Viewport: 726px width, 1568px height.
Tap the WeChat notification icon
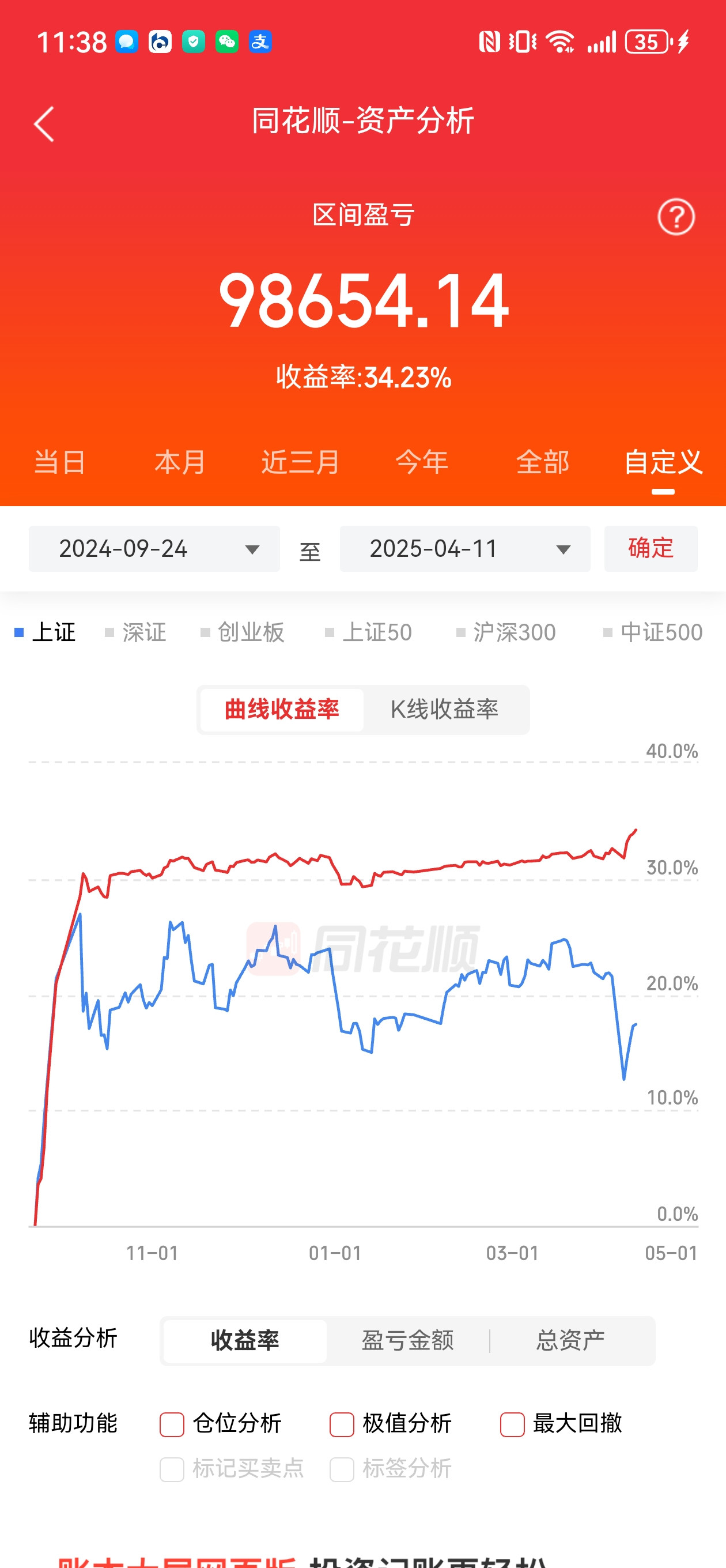click(x=227, y=42)
